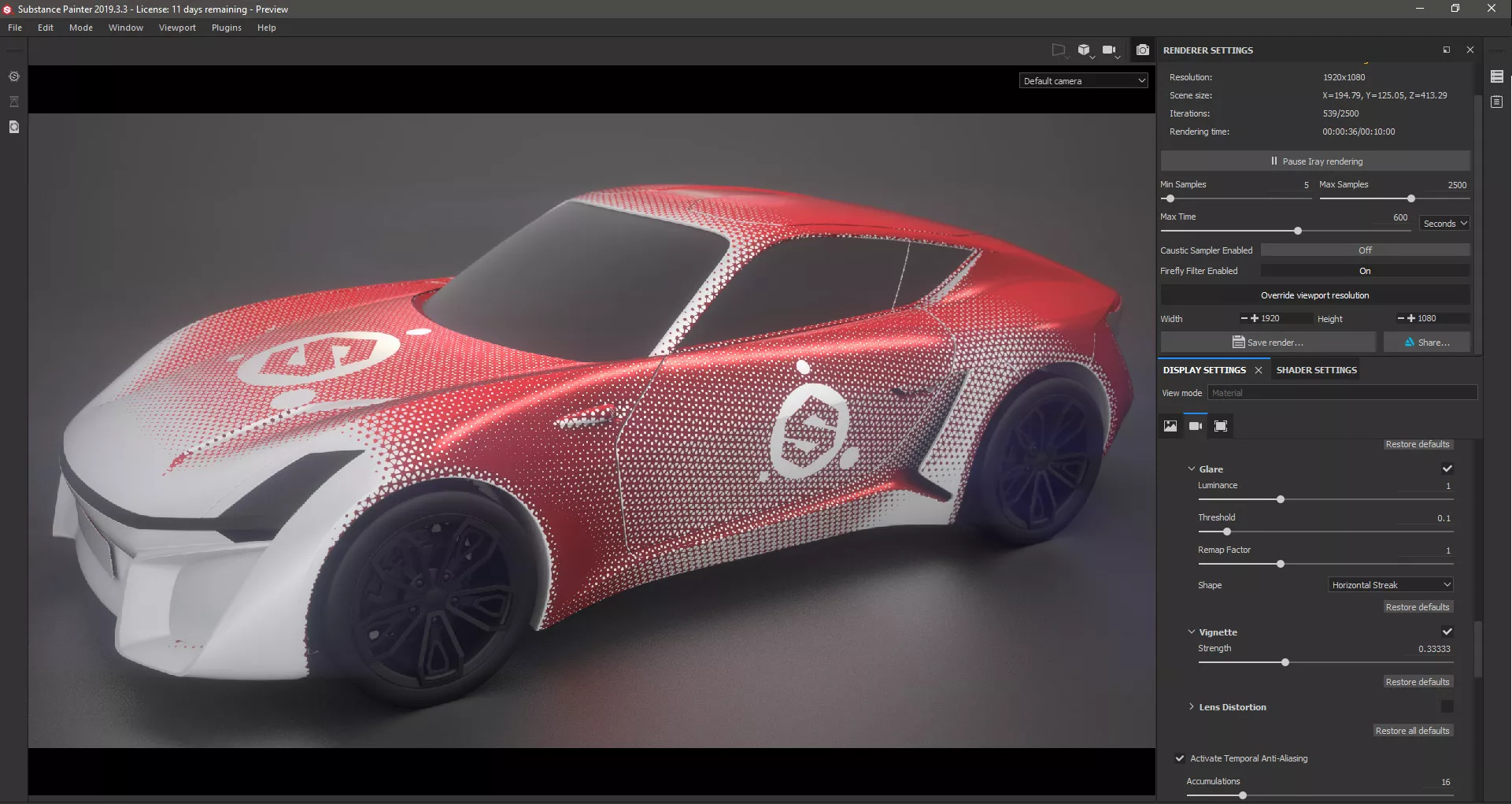Open the 3D cube view mode icon
The width and height of the screenshot is (1512, 804).
(1084, 50)
